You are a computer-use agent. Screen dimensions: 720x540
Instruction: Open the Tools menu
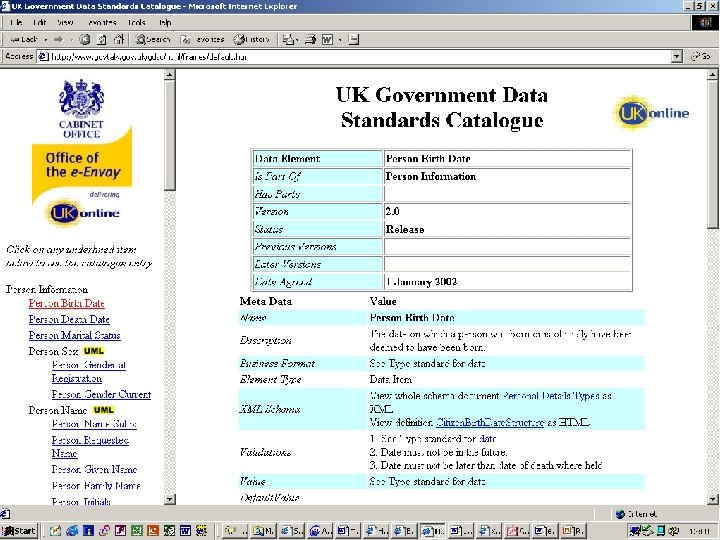[x=136, y=22]
